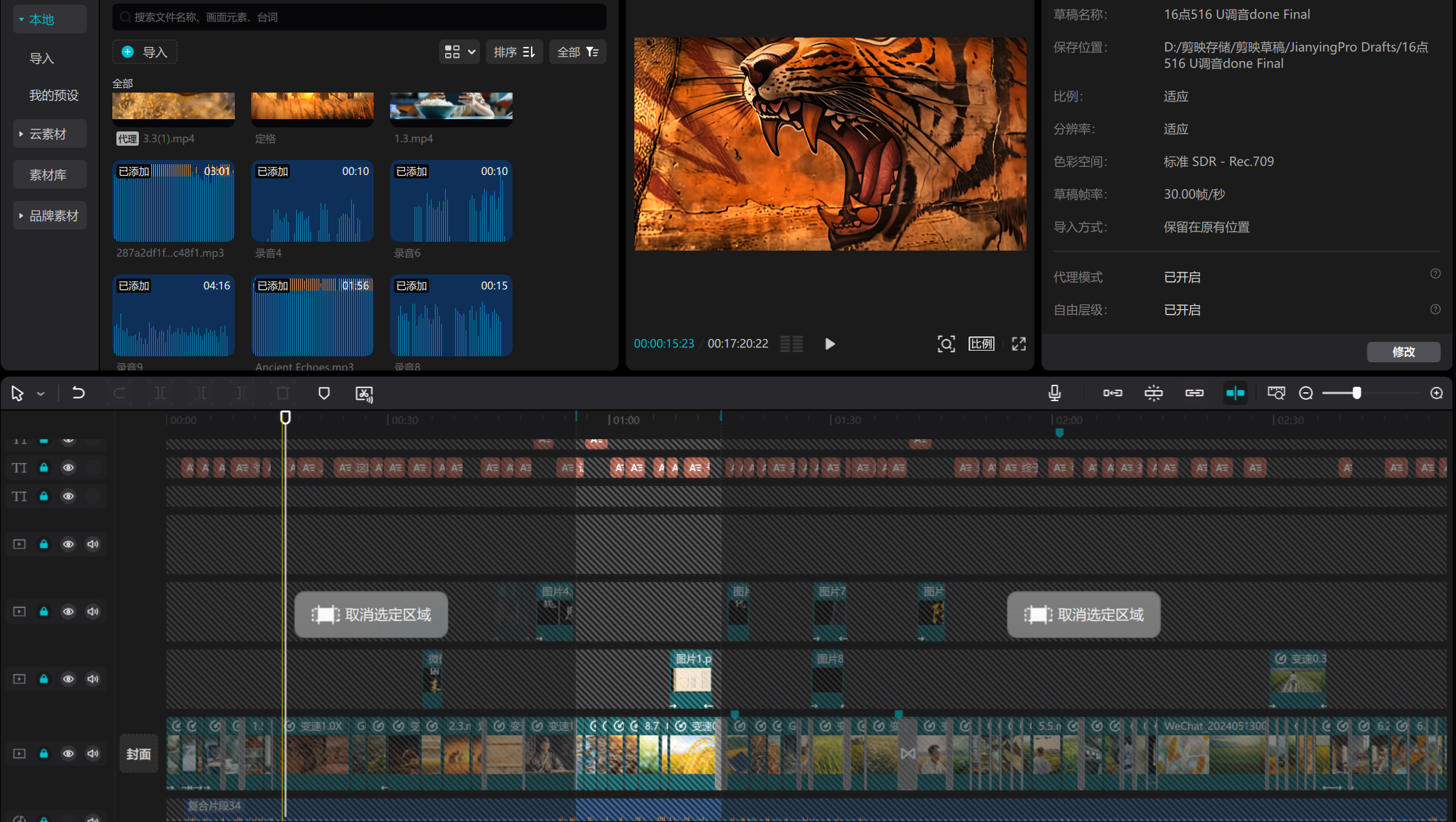Focus the media search field
Screen dimensions: 1456x822
point(359,17)
